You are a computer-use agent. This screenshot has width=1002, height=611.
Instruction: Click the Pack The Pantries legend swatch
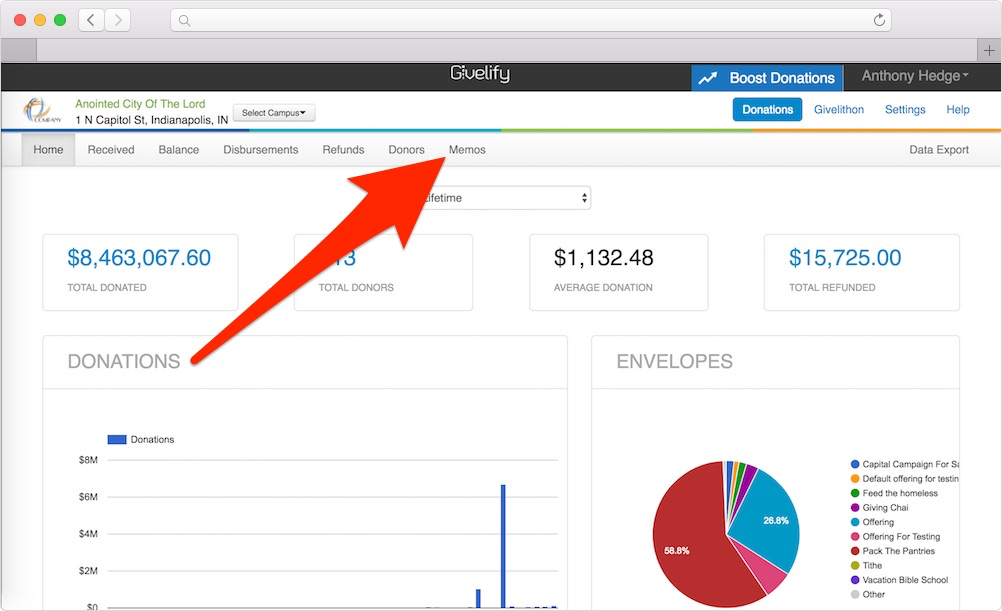click(x=855, y=551)
